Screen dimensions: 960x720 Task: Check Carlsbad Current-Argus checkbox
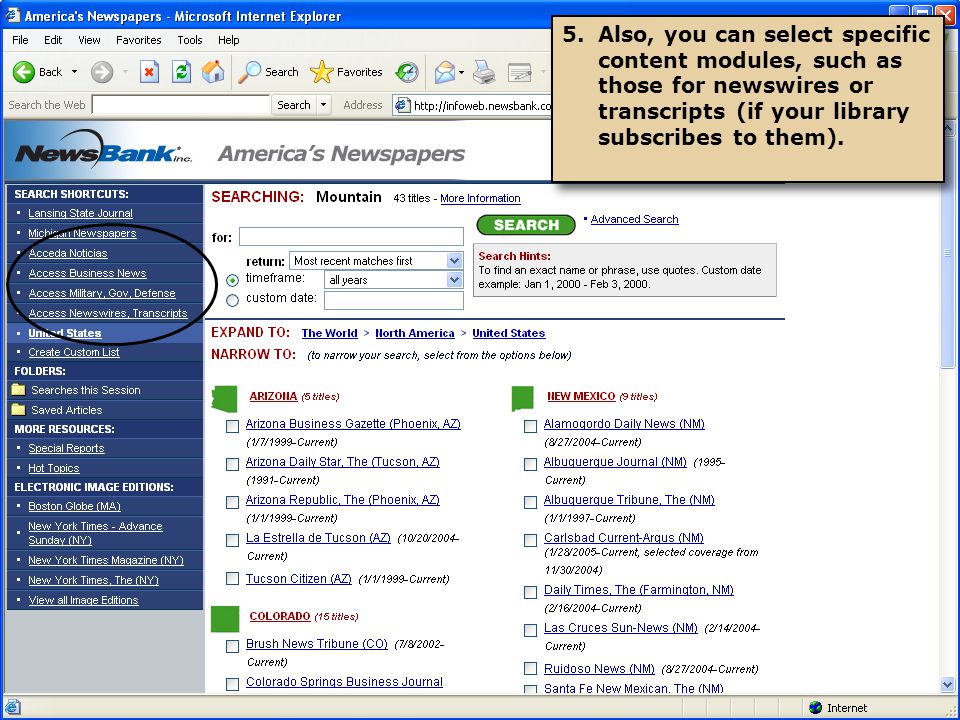530,540
